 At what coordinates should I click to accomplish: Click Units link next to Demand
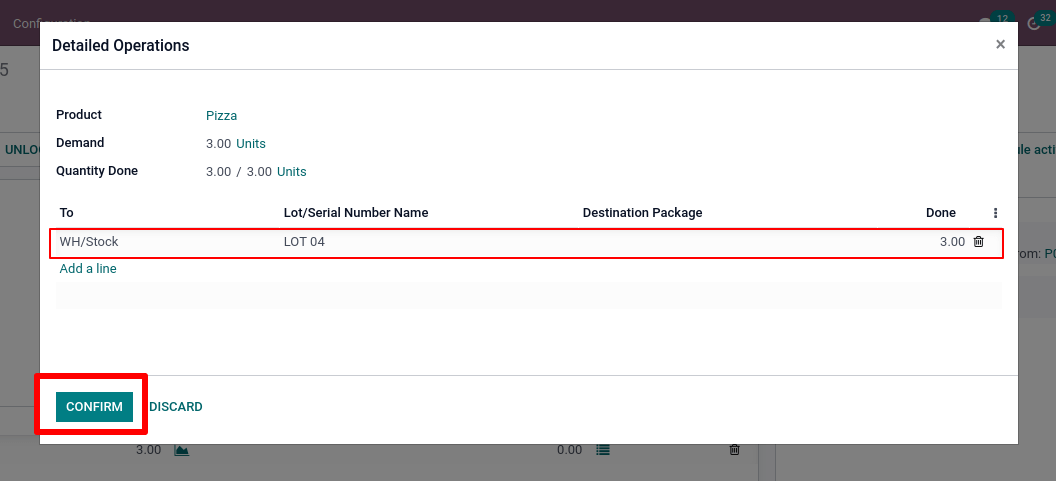coord(251,144)
